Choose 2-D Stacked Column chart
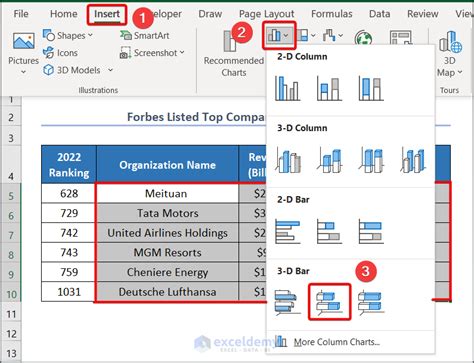This screenshot has width=474, height=363. pos(329,88)
